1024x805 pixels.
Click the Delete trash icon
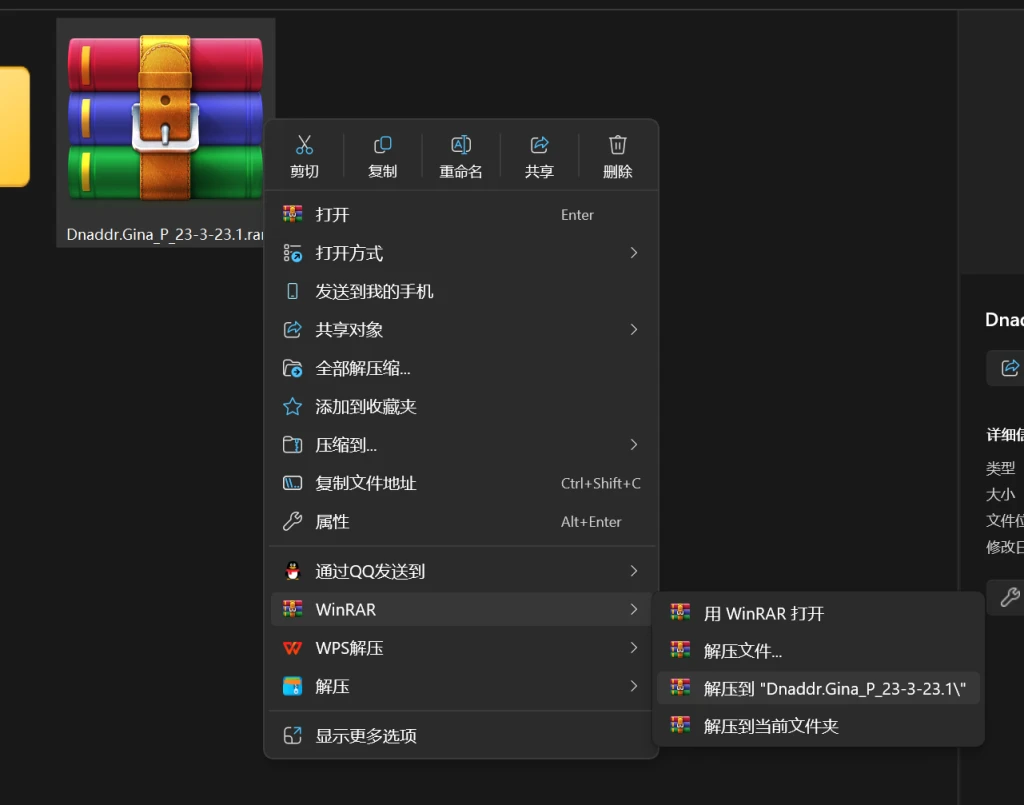(x=617, y=144)
